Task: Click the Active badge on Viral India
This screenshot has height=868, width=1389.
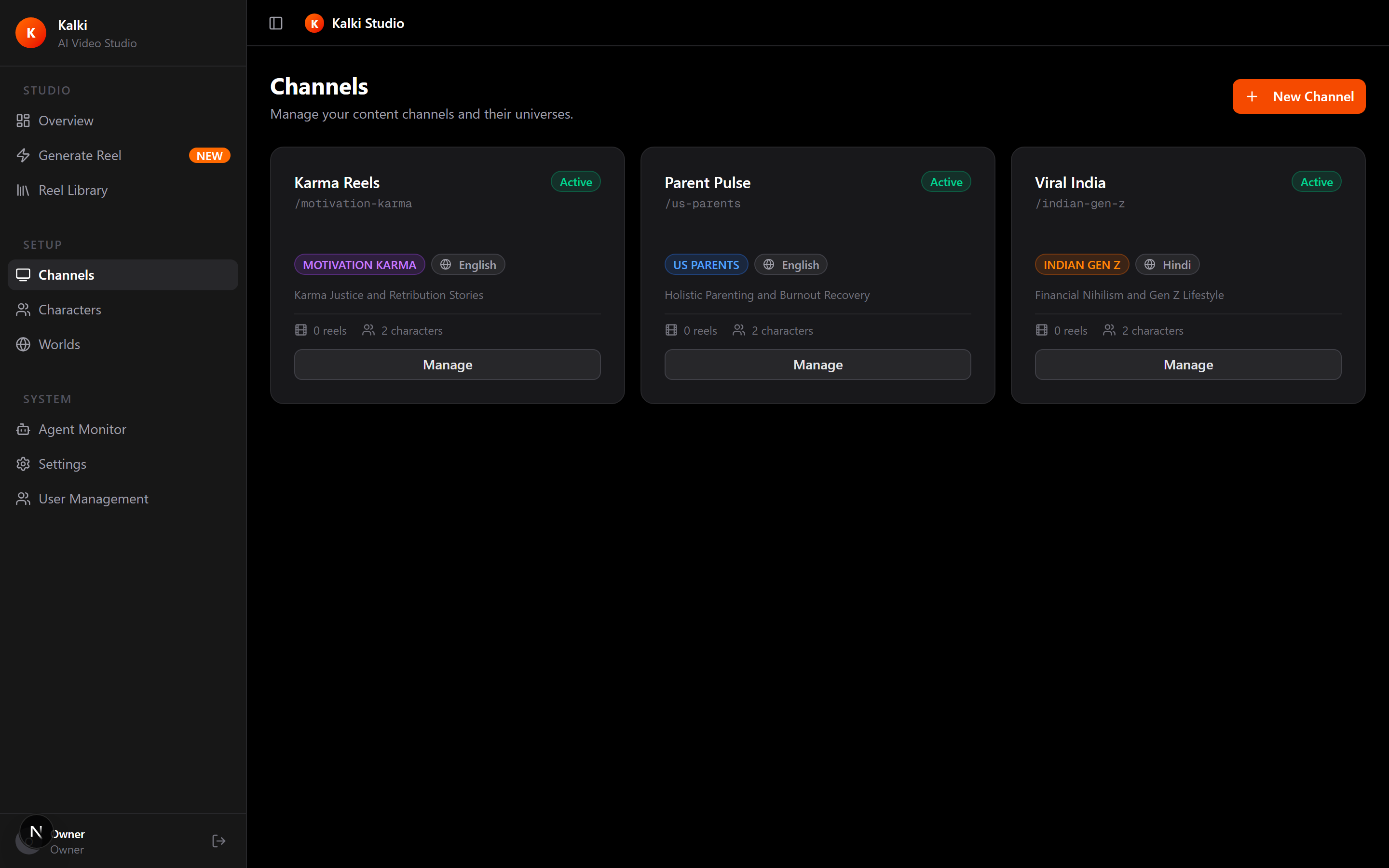Action: (1317, 182)
